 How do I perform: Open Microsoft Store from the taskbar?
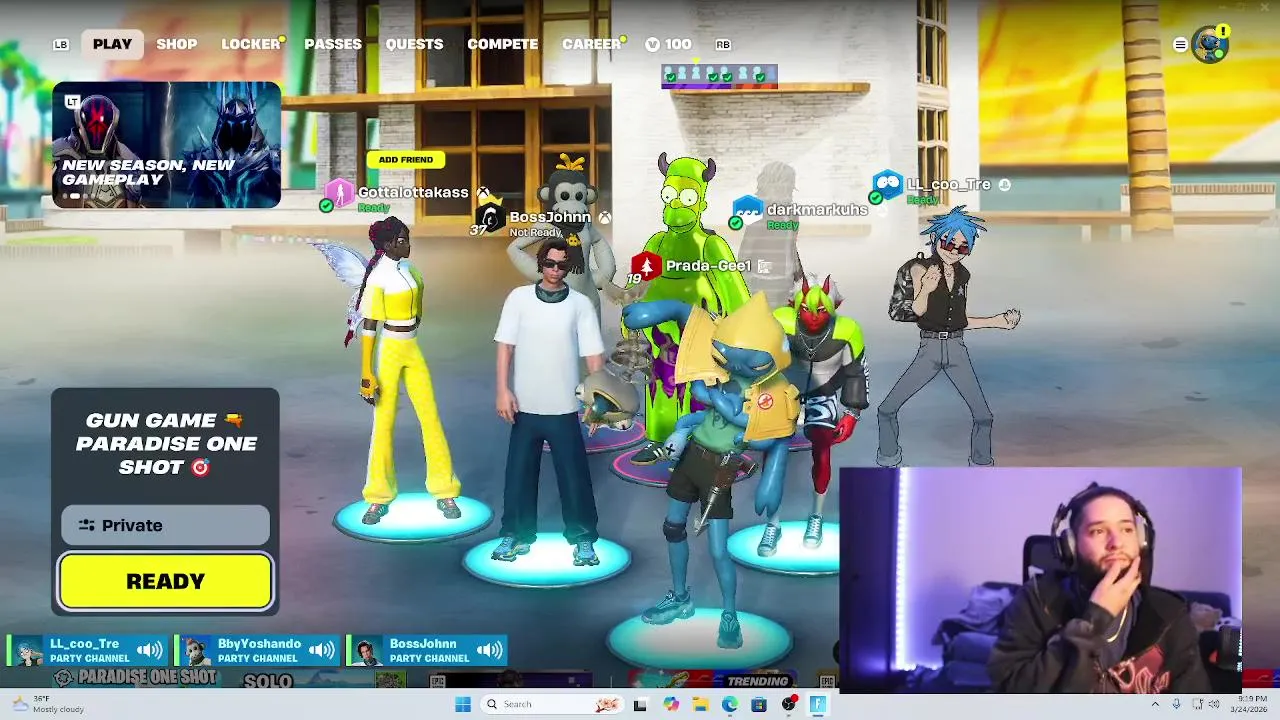pos(759,704)
